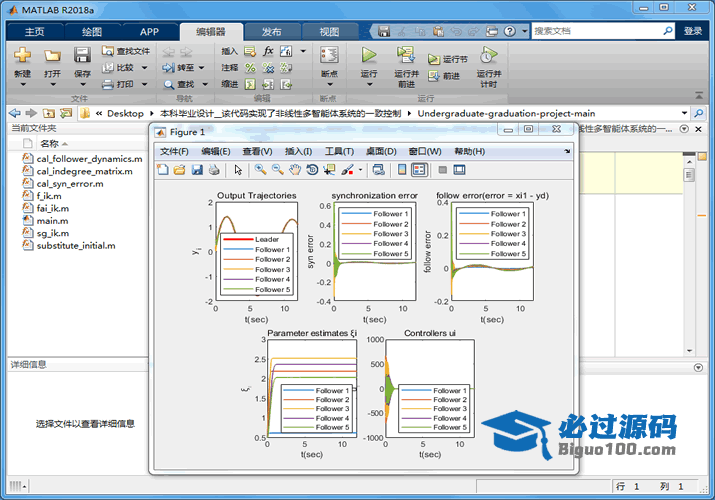Open the brush tool dropdown arrow in Figure toolbar
This screenshot has width=715, height=500.
click(361, 171)
